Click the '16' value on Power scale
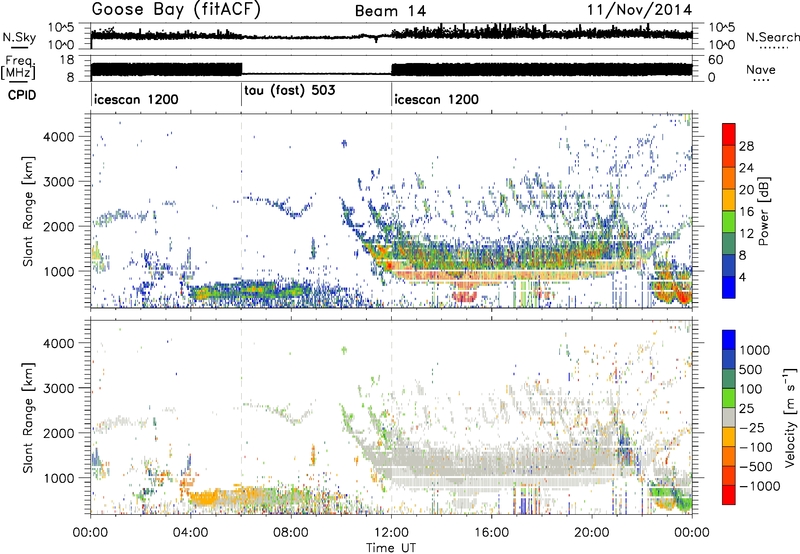 (746, 212)
